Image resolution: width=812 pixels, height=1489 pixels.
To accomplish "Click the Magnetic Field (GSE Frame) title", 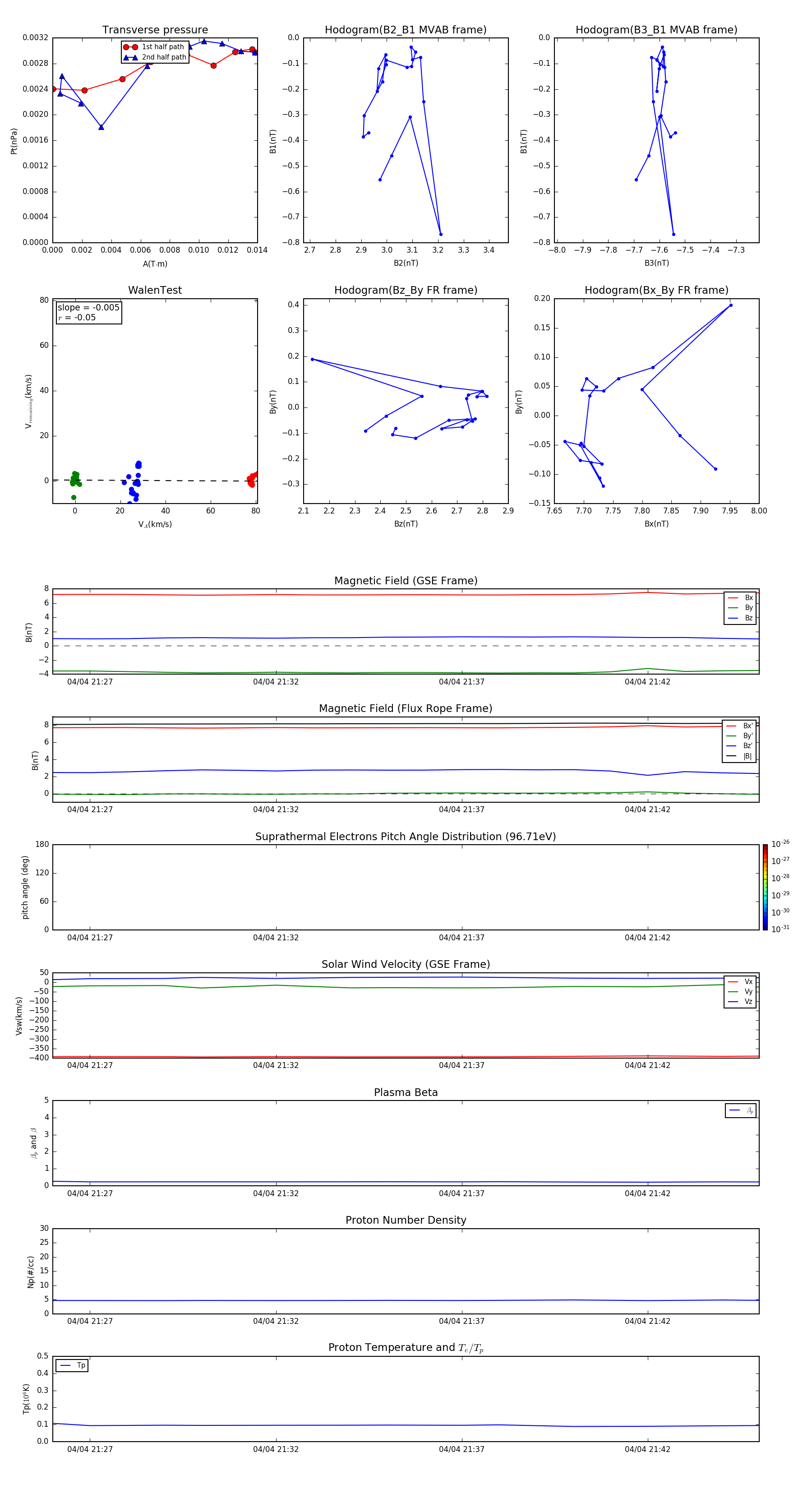I will point(406,581).
